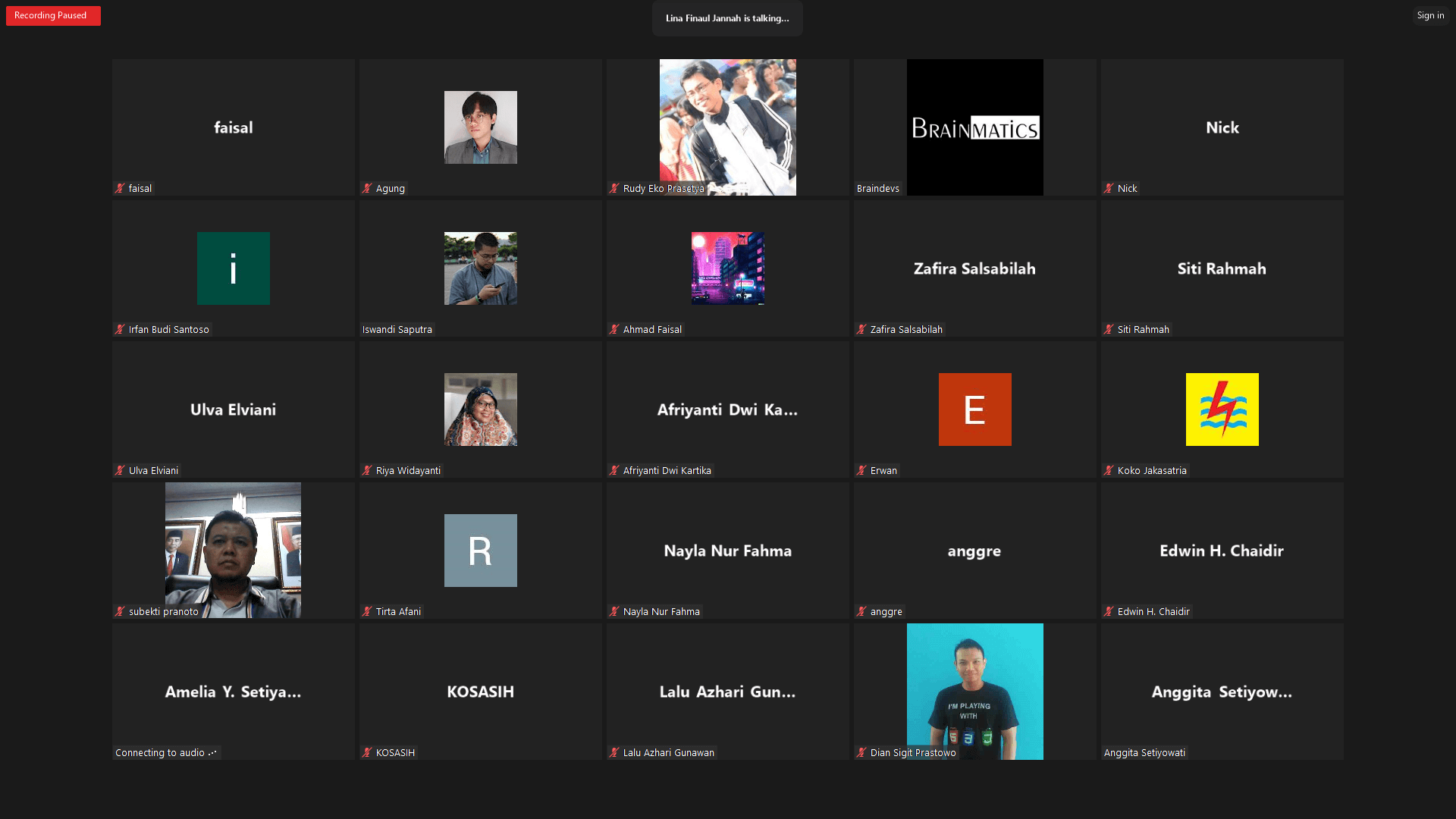Click muted mic icon beside Agung
This screenshot has height=819, width=1456.
click(367, 188)
